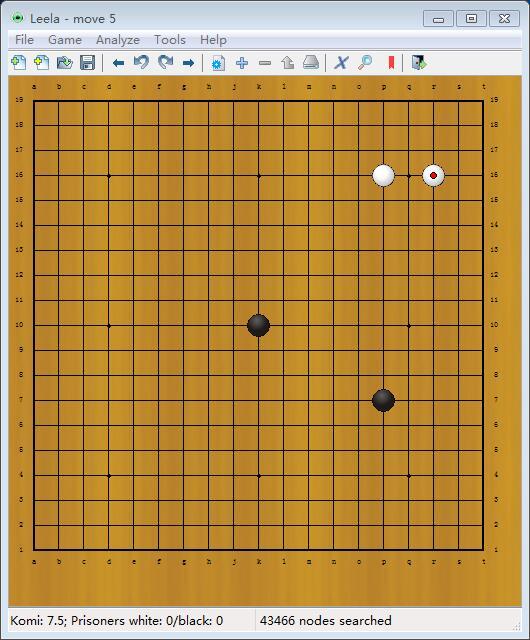The image size is (530, 640).
Task: Redo the move with curved arrow
Action: 165,63
